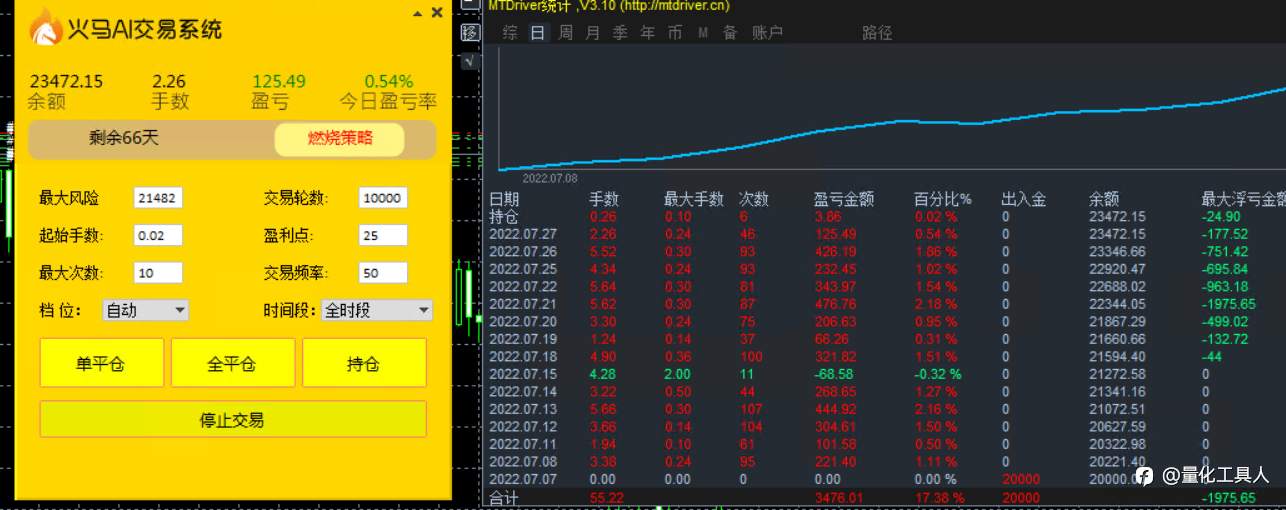Image resolution: width=1286 pixels, height=510 pixels.
Task: Select the 2022.07.15 row date
Action: point(522,374)
